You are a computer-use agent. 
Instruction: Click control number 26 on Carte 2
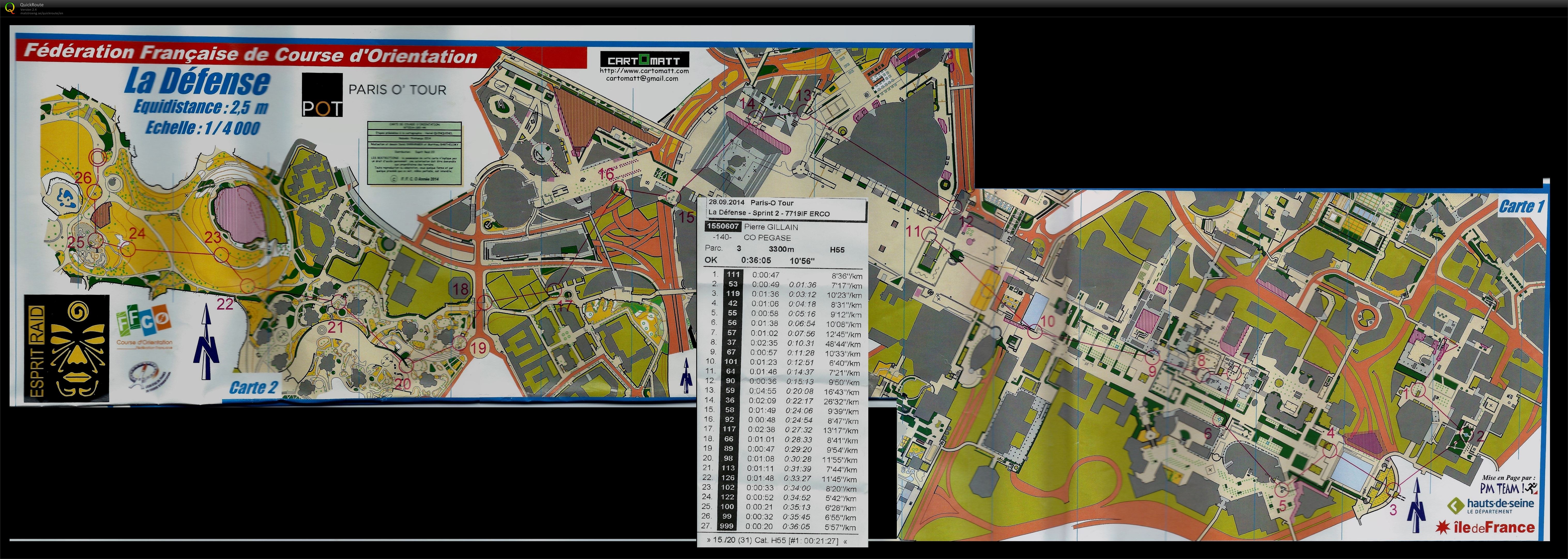84,178
